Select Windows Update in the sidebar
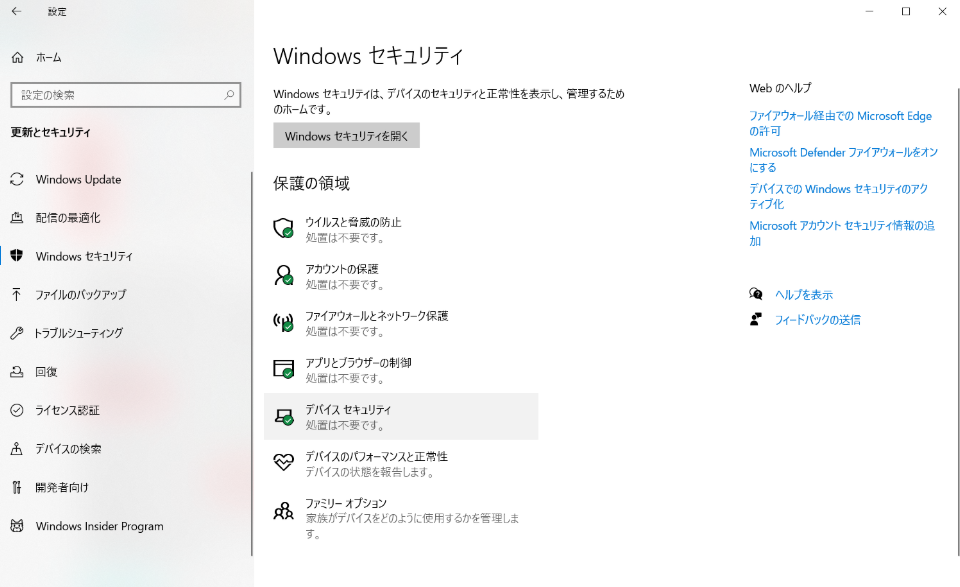Image resolution: width=960 pixels, height=587 pixels. point(78,179)
